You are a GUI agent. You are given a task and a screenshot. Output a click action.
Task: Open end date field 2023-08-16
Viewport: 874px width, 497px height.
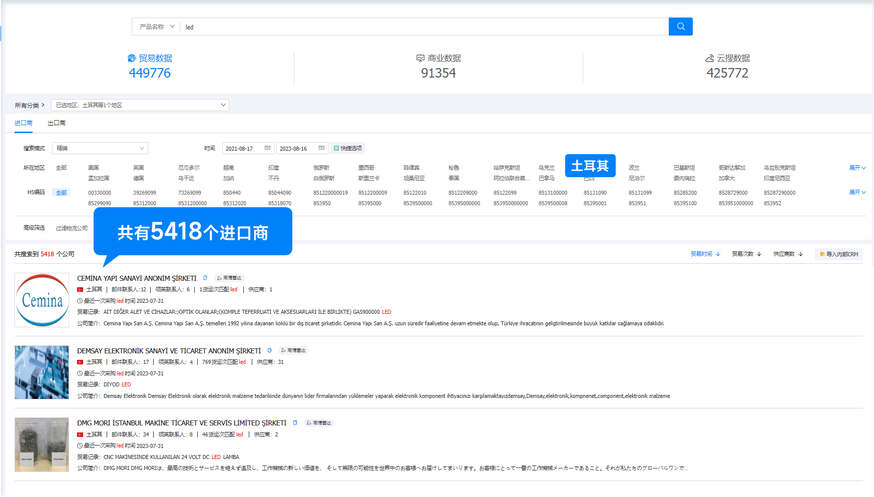(301, 148)
